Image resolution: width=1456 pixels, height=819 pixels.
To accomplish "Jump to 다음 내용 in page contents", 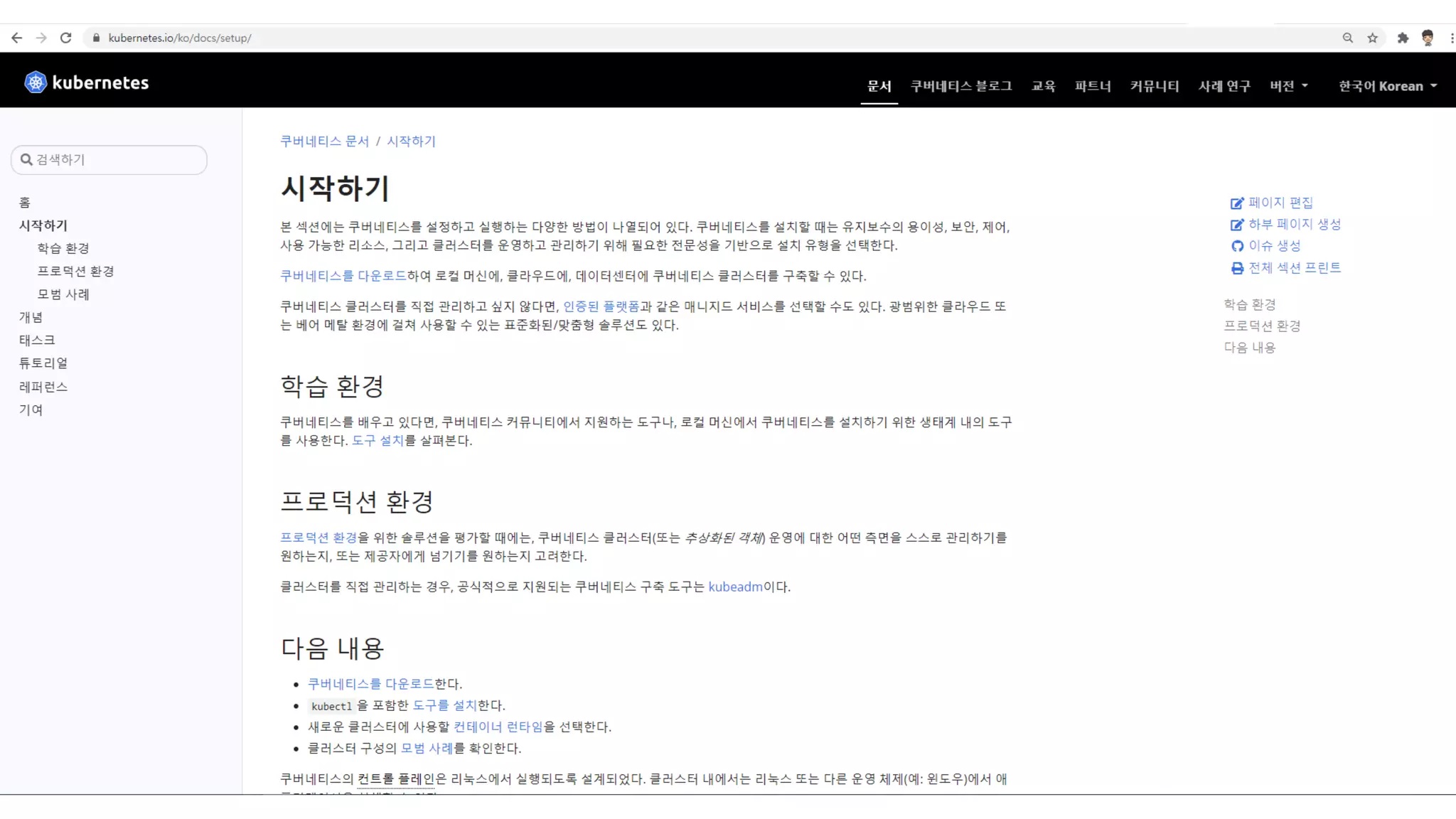I will click(x=1249, y=348).
